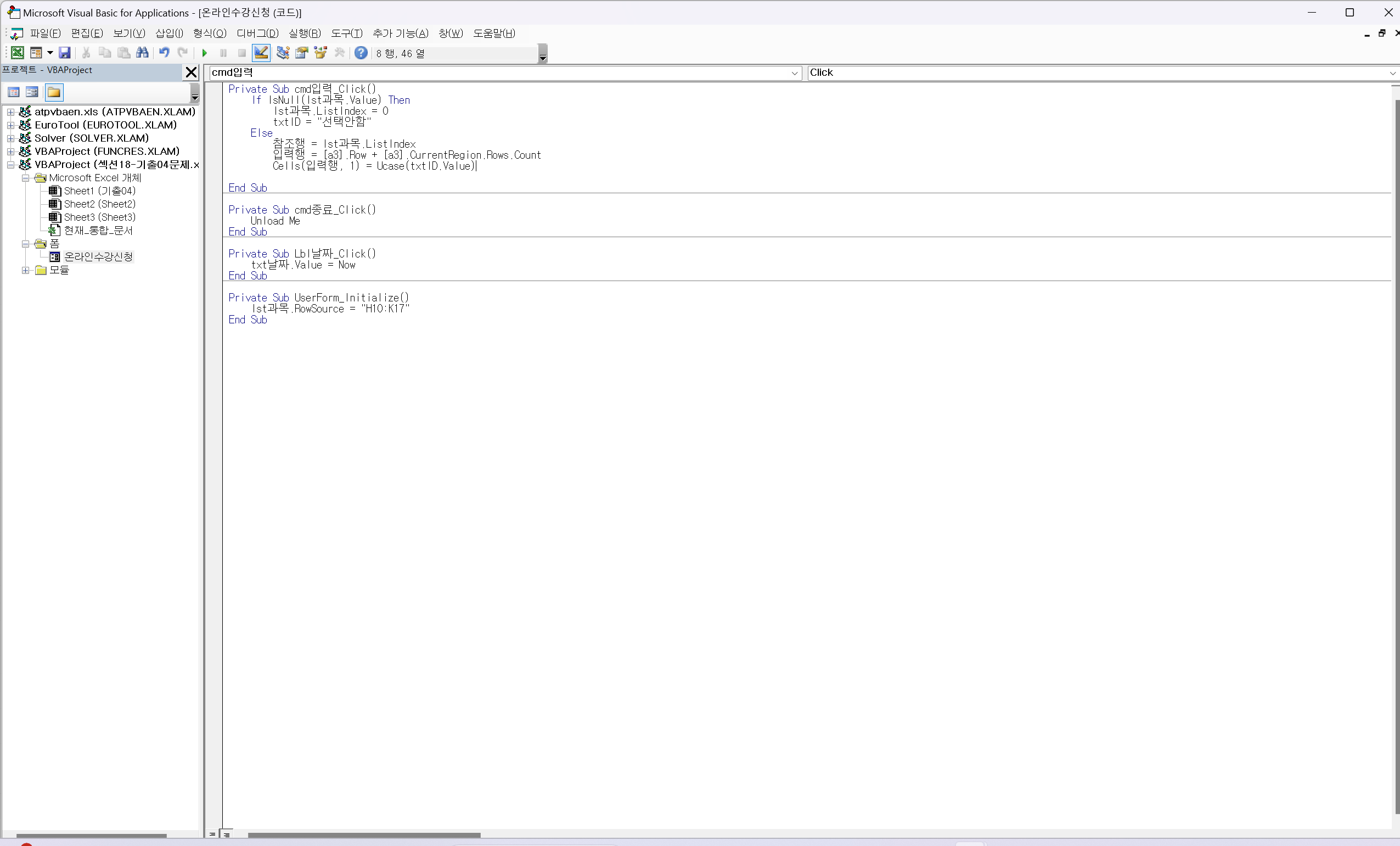Viewport: 1400px width, 846px height.
Task: Expand the 모듈 folder node
Action: (x=26, y=270)
